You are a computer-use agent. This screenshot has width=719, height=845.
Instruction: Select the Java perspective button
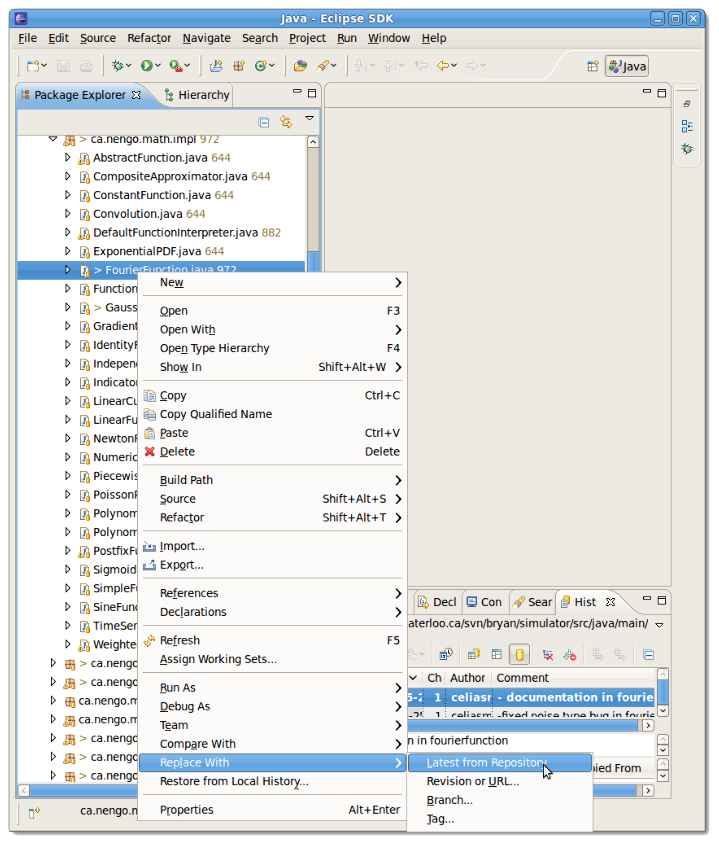pyautogui.click(x=627, y=66)
